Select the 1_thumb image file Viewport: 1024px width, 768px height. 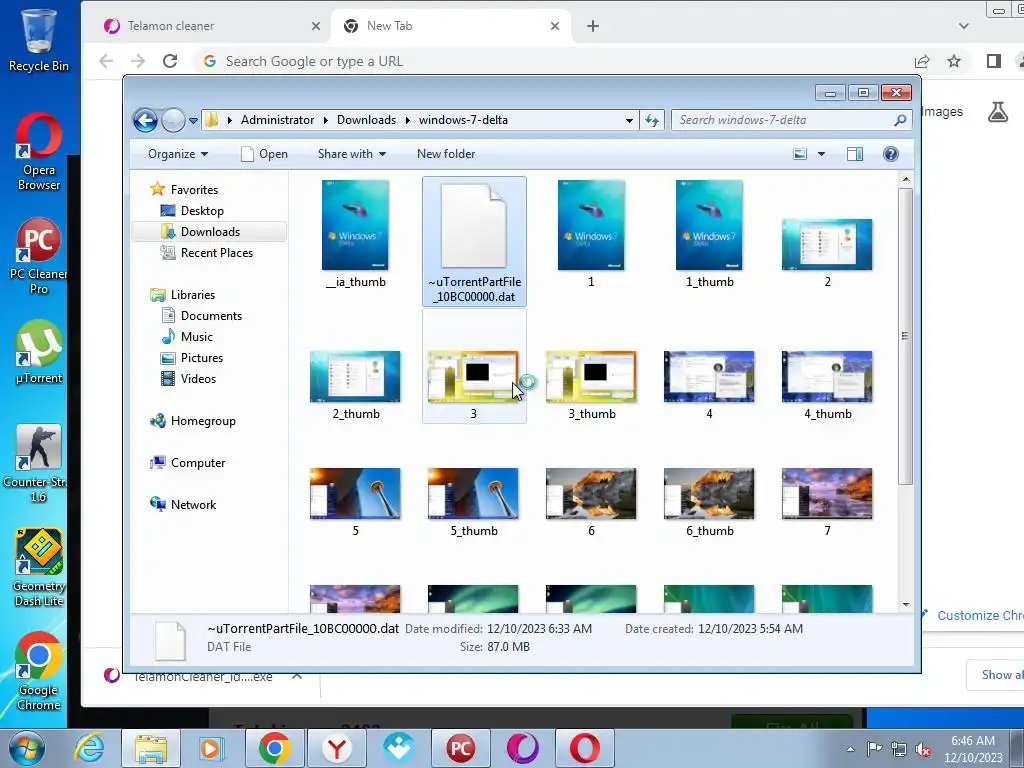click(709, 234)
